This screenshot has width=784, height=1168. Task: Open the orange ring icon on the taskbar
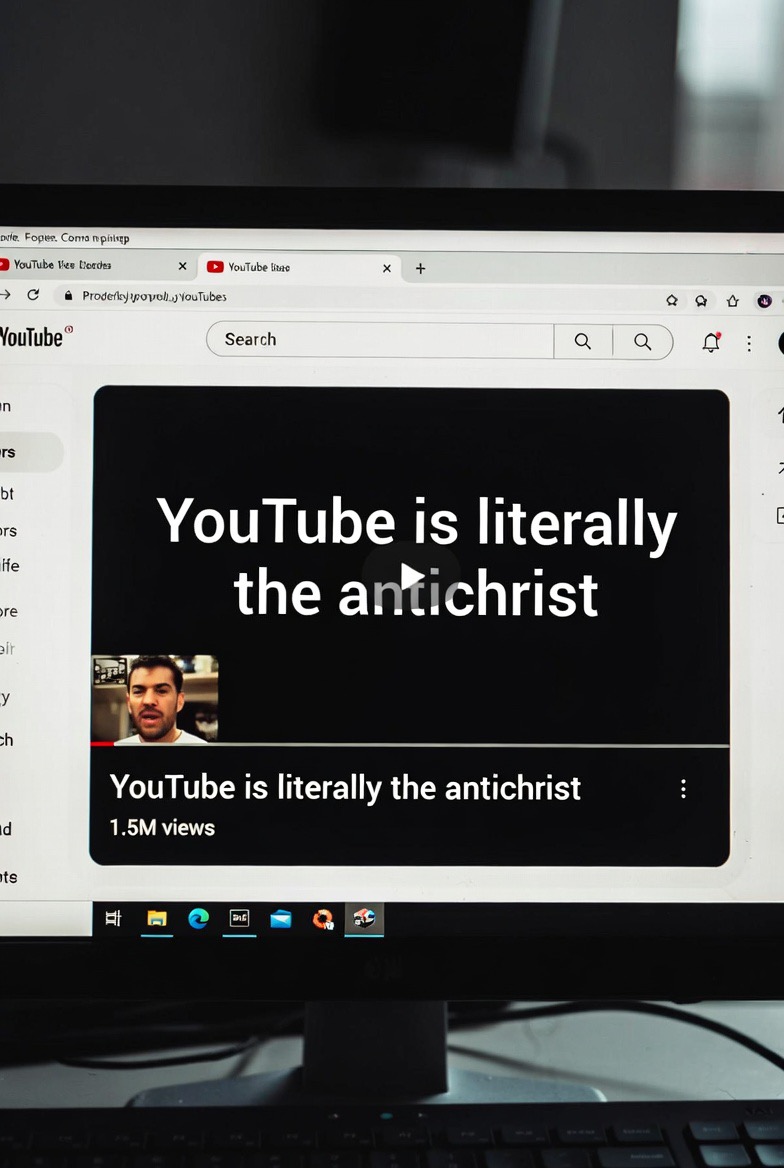click(323, 920)
